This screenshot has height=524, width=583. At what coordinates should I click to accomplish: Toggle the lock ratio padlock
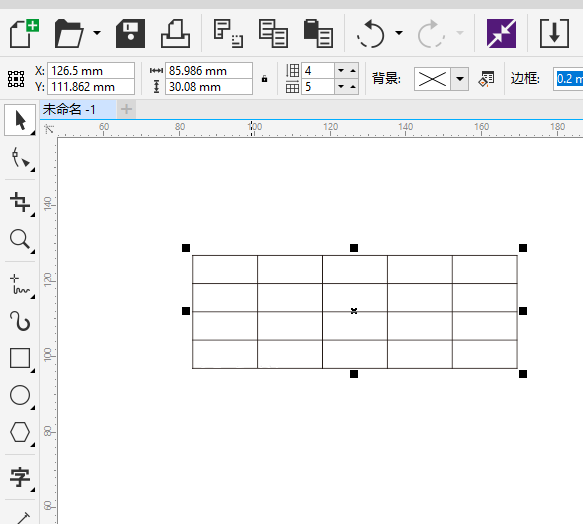(x=264, y=79)
